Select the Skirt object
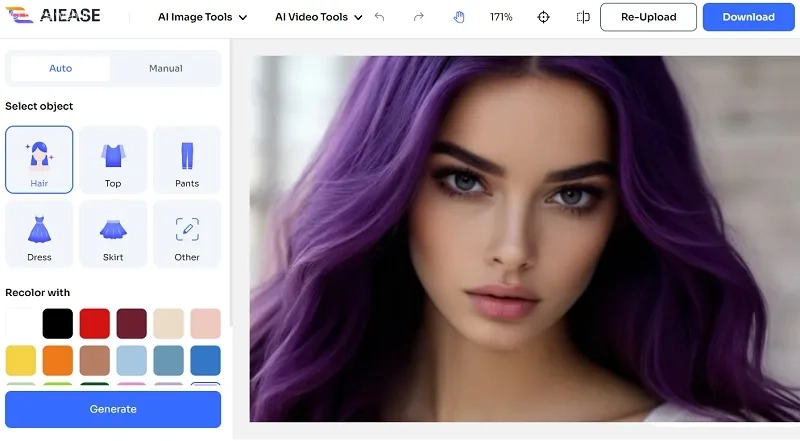800x441 pixels. click(113, 234)
